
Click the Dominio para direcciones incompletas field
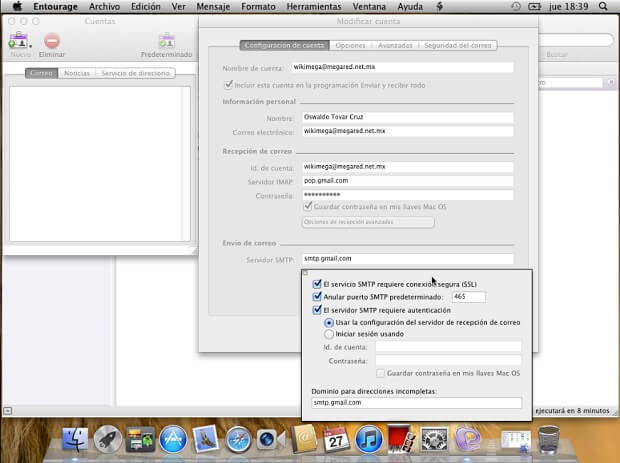[x=416, y=403]
